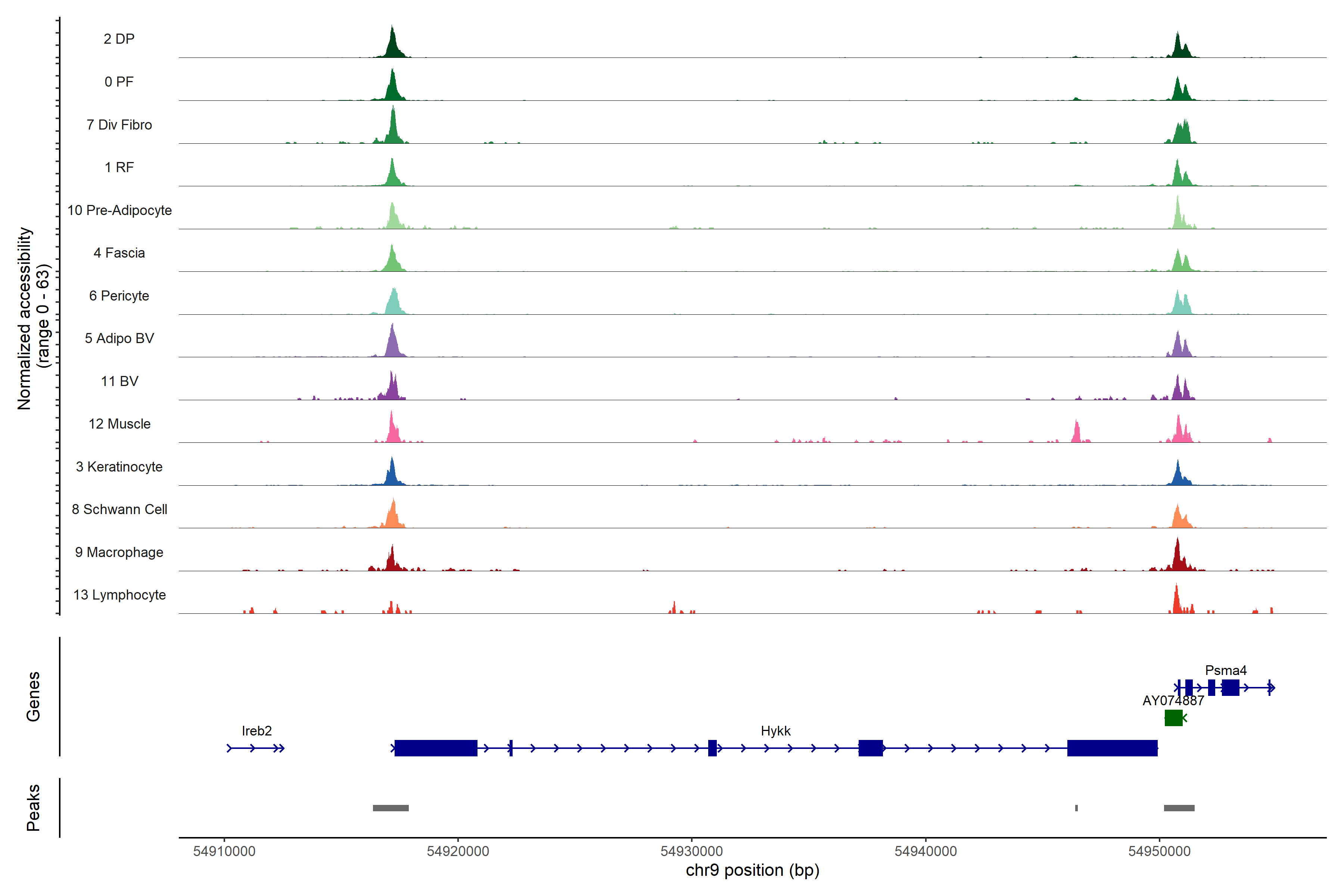Click the last large Hykk exon block
This screenshot has height=896, width=1344.
click(x=1112, y=748)
